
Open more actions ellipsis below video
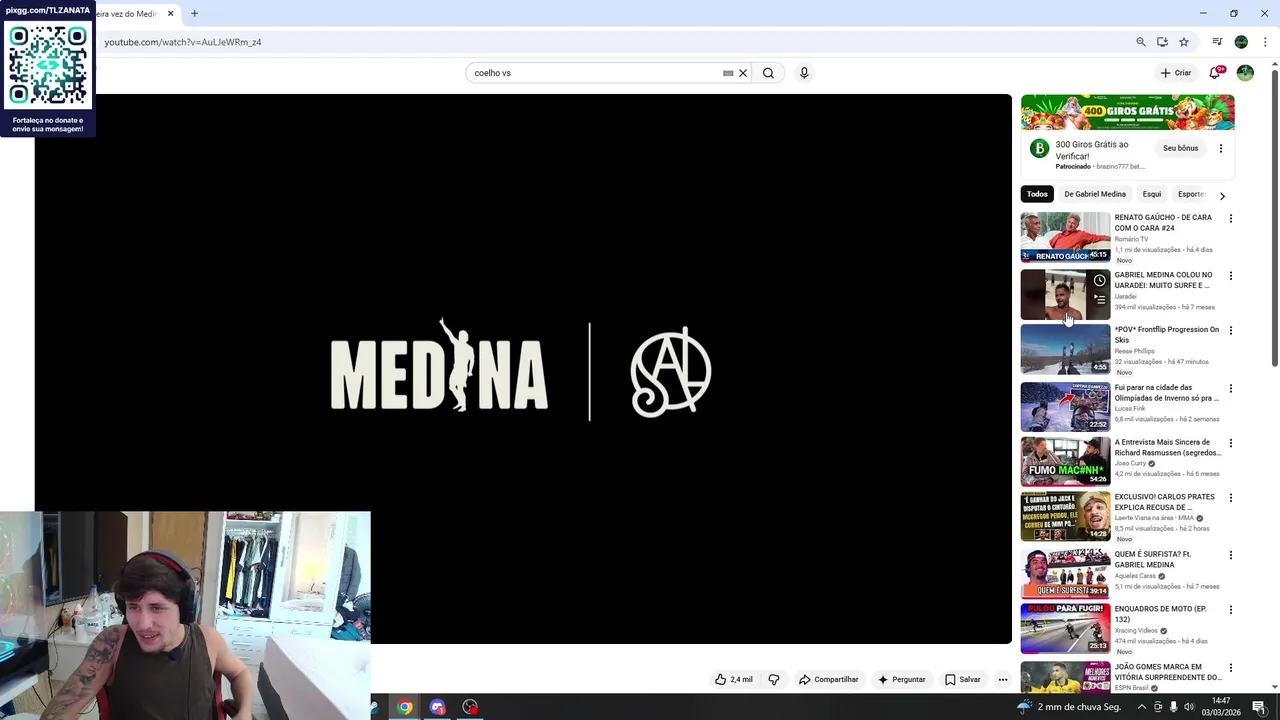(1003, 680)
